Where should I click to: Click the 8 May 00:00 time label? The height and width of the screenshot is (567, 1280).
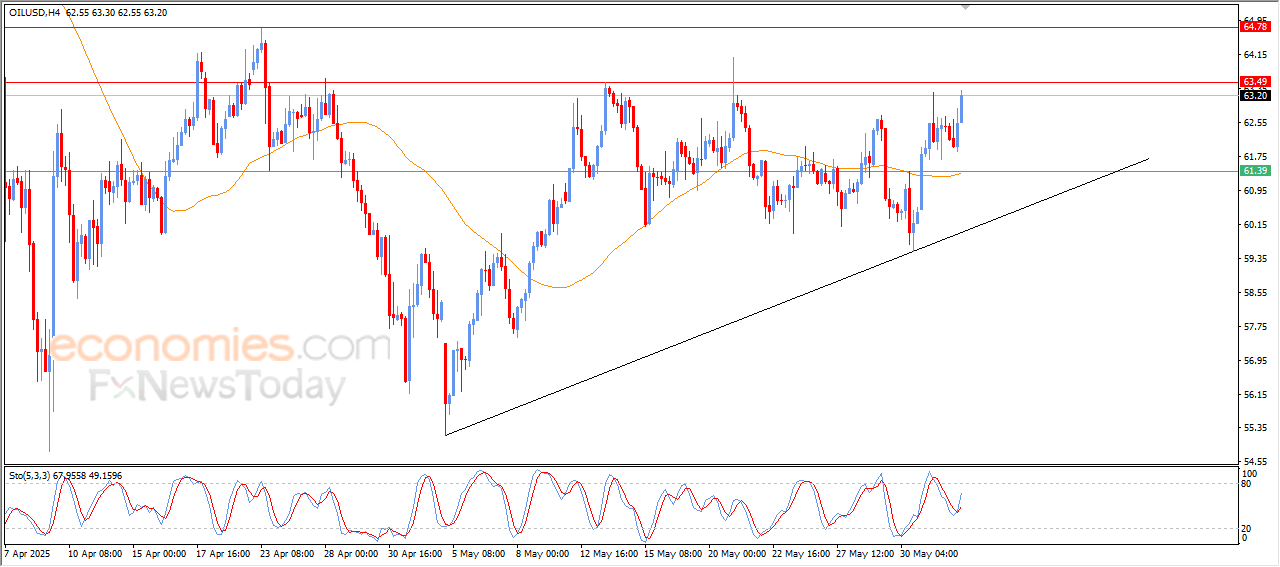tap(544, 552)
